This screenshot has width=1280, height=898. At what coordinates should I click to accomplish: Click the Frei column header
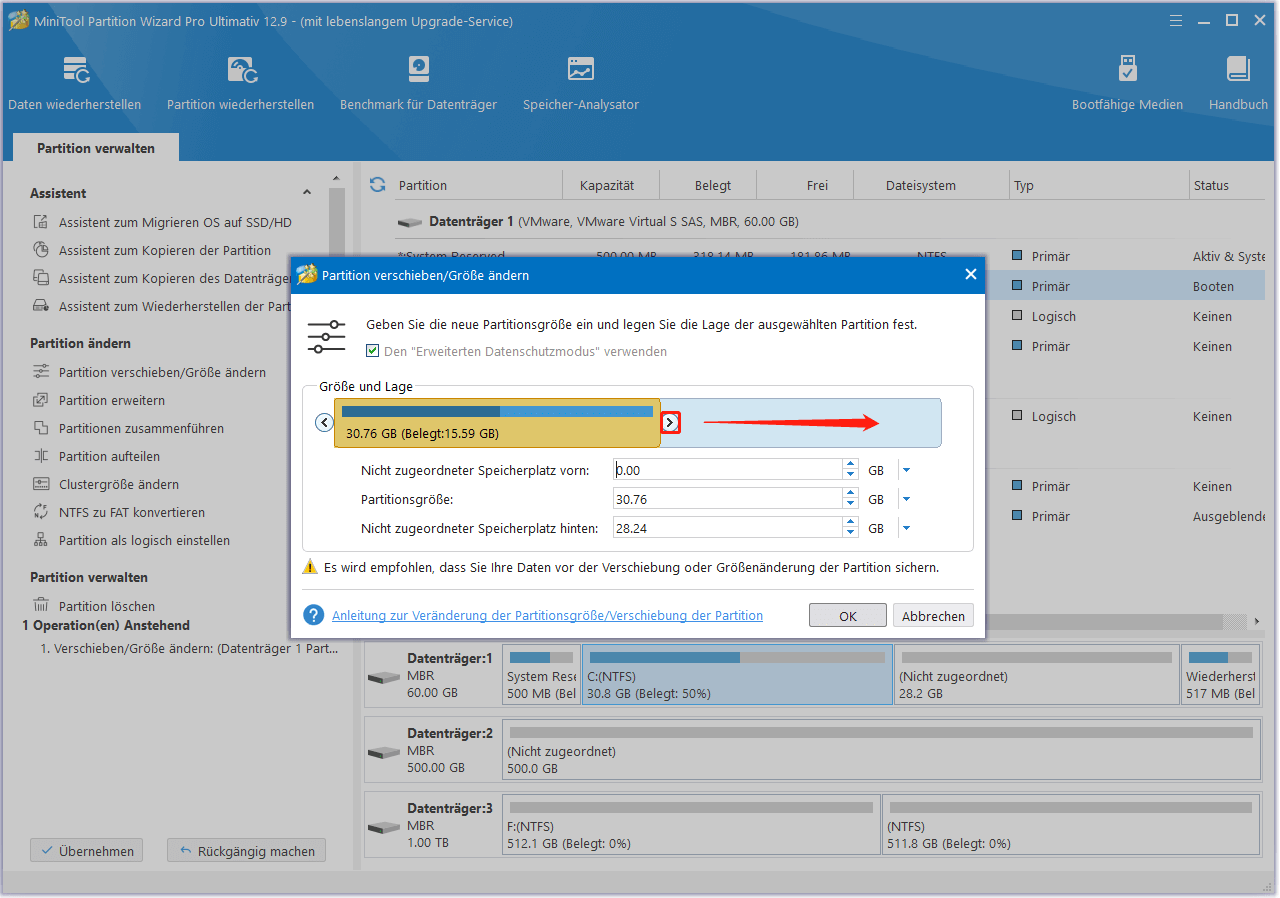click(817, 185)
